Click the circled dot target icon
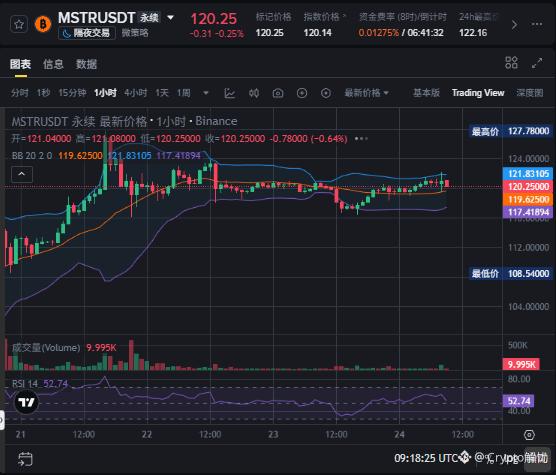 (x=326, y=93)
